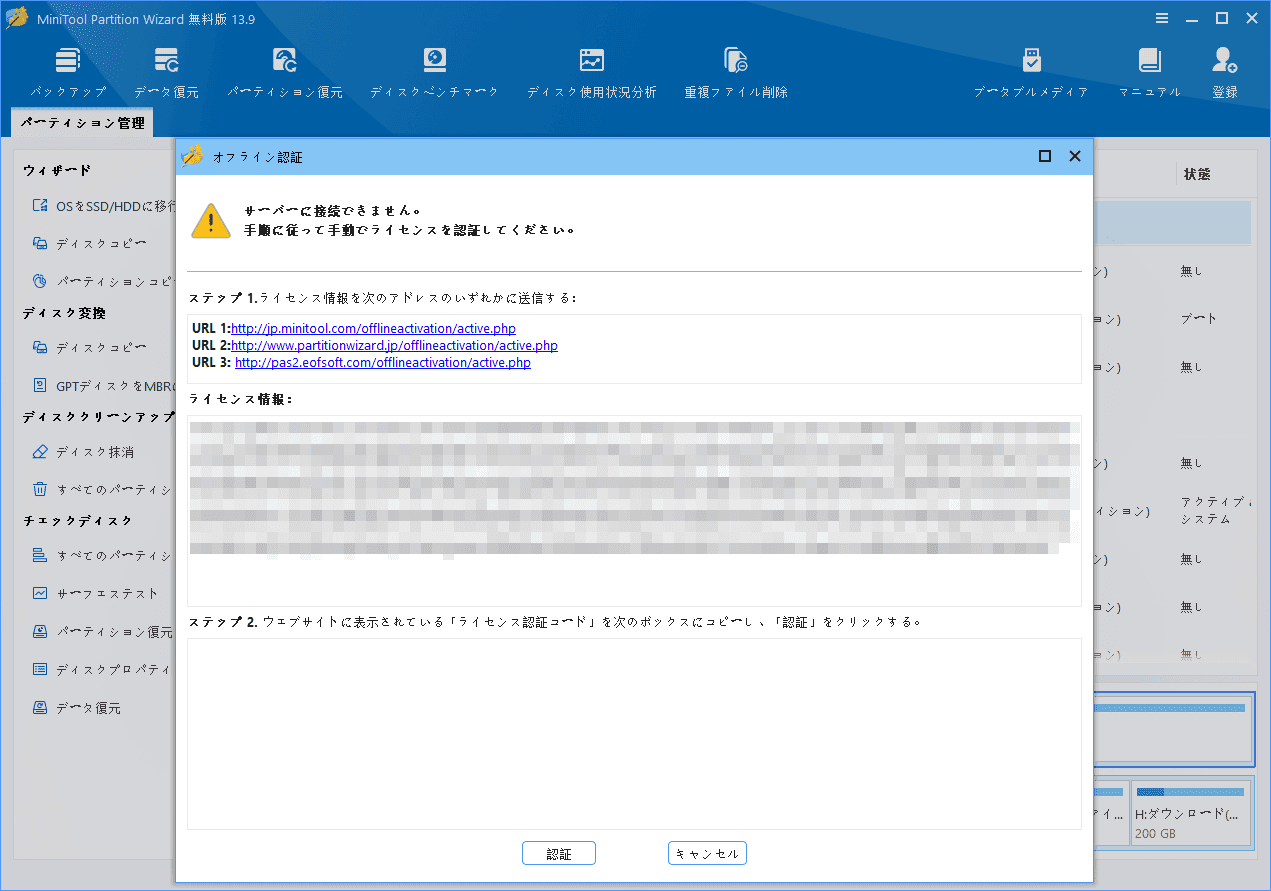
Task: Click the 認証 button
Action: 559,854
